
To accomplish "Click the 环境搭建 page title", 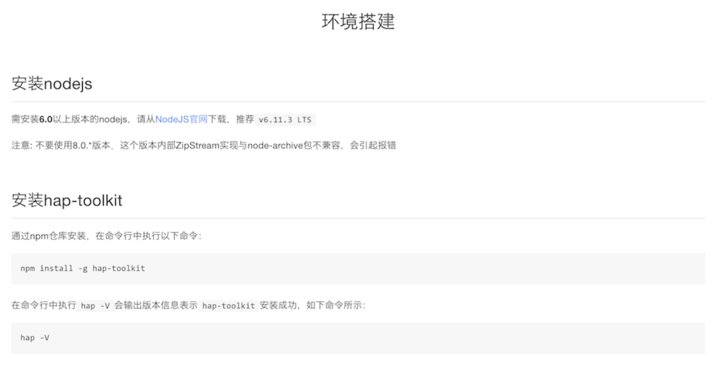I will (358, 22).
